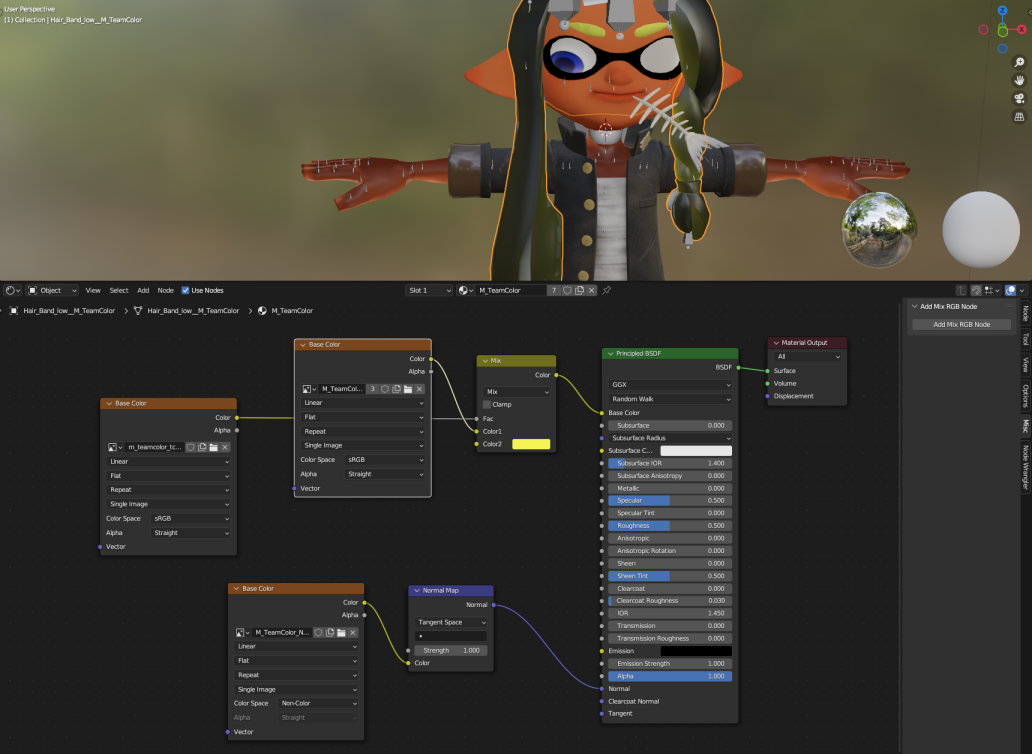Image resolution: width=1032 pixels, height=754 pixels.
Task: Collapse the Material Output node
Action: coord(776,343)
